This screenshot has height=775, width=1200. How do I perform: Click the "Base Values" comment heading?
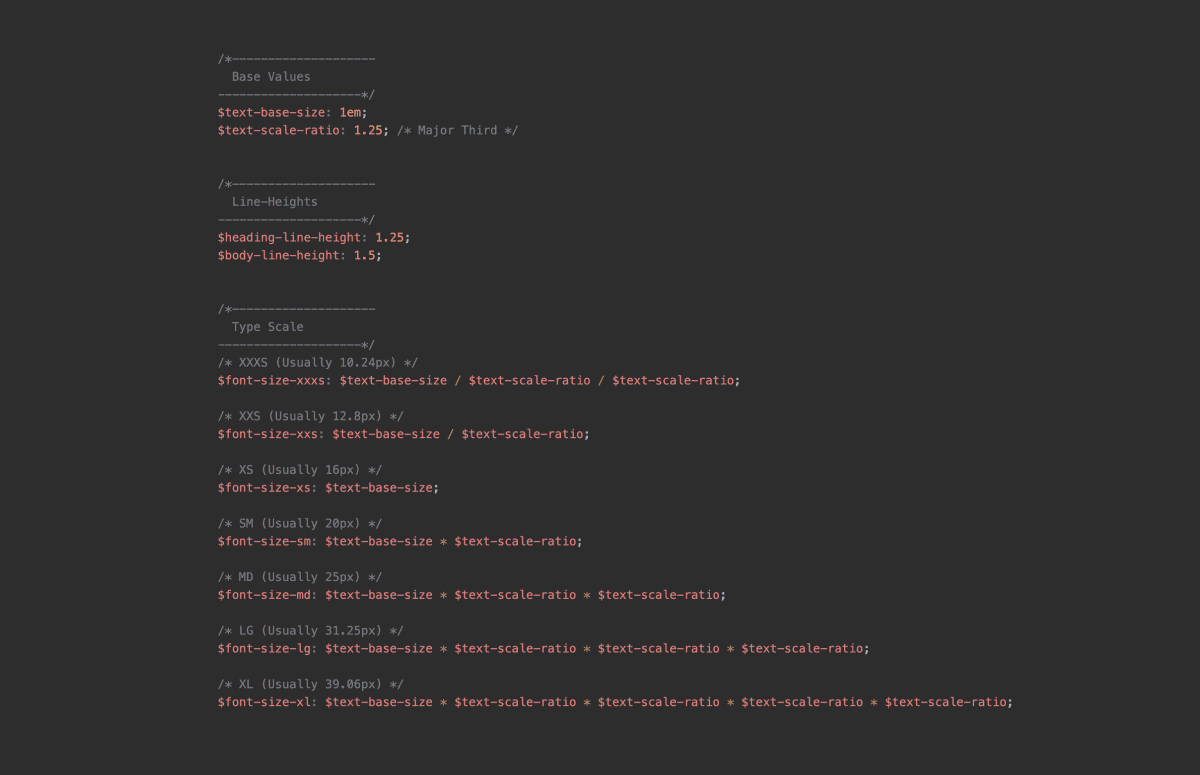[271, 76]
